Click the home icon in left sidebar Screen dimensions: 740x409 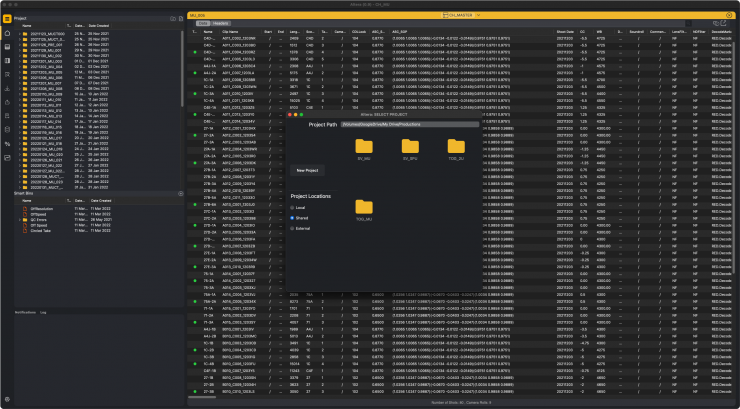(7, 33)
